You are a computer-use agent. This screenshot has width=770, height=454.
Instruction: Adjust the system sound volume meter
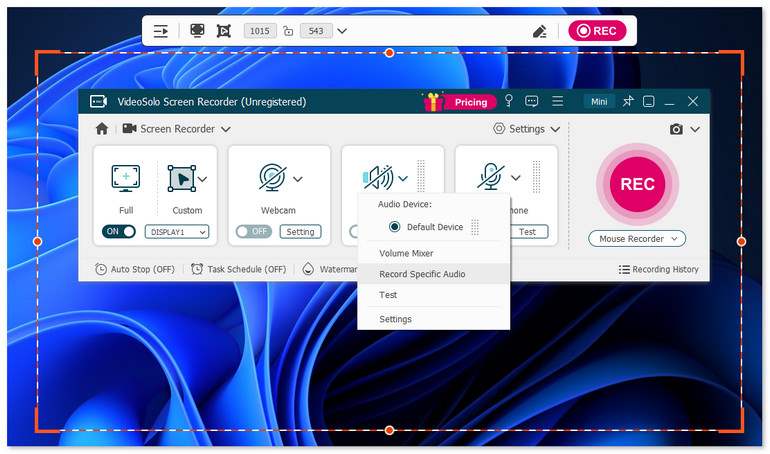coord(421,176)
